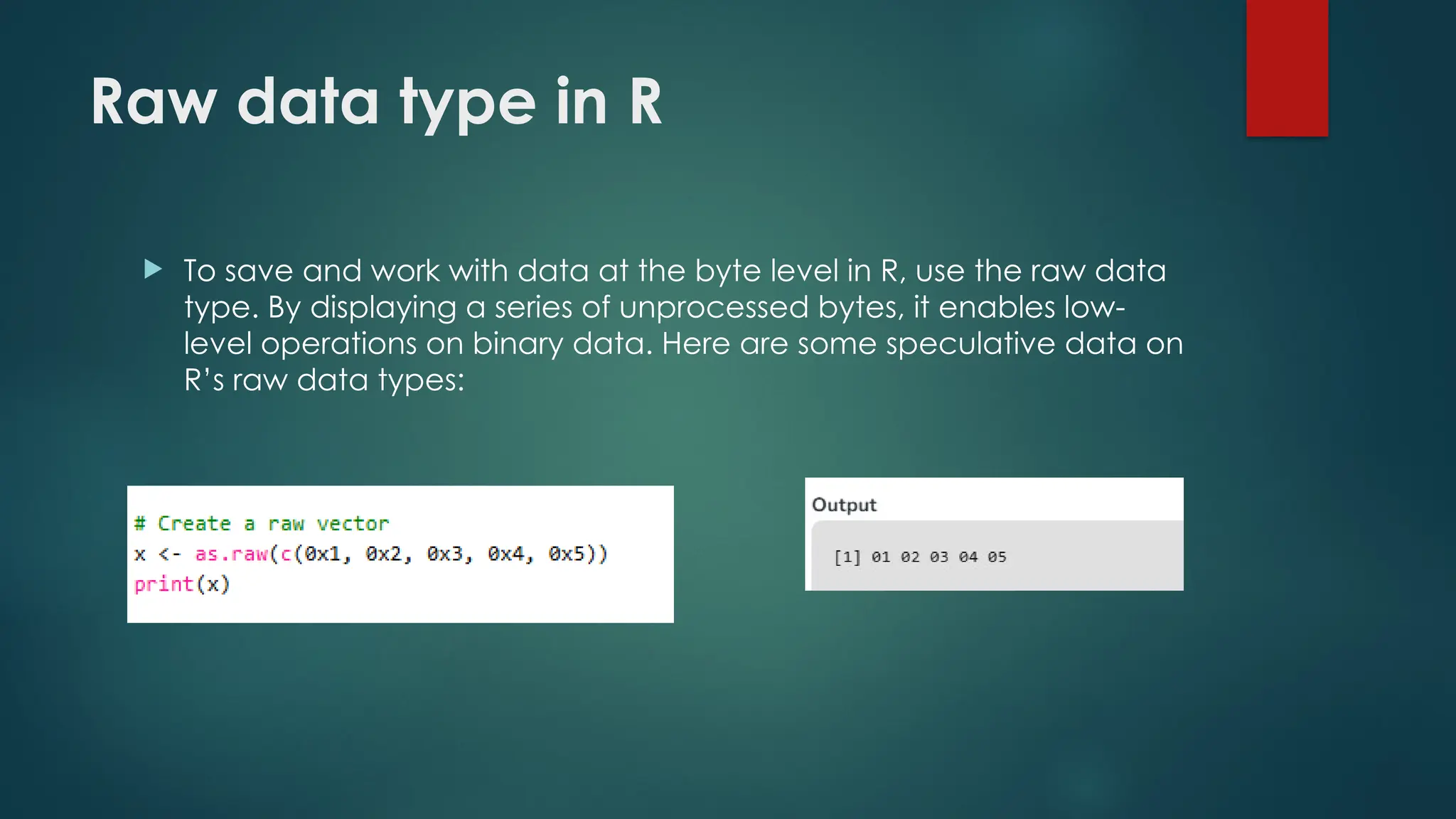This screenshot has width=1456, height=819.
Task: Click the 'Output' heading label
Action: (844, 505)
